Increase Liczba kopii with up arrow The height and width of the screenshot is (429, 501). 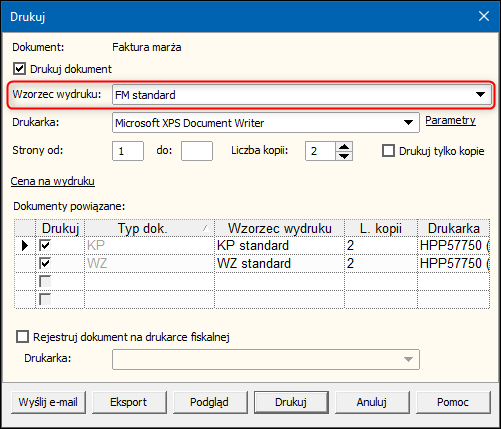pos(344,146)
